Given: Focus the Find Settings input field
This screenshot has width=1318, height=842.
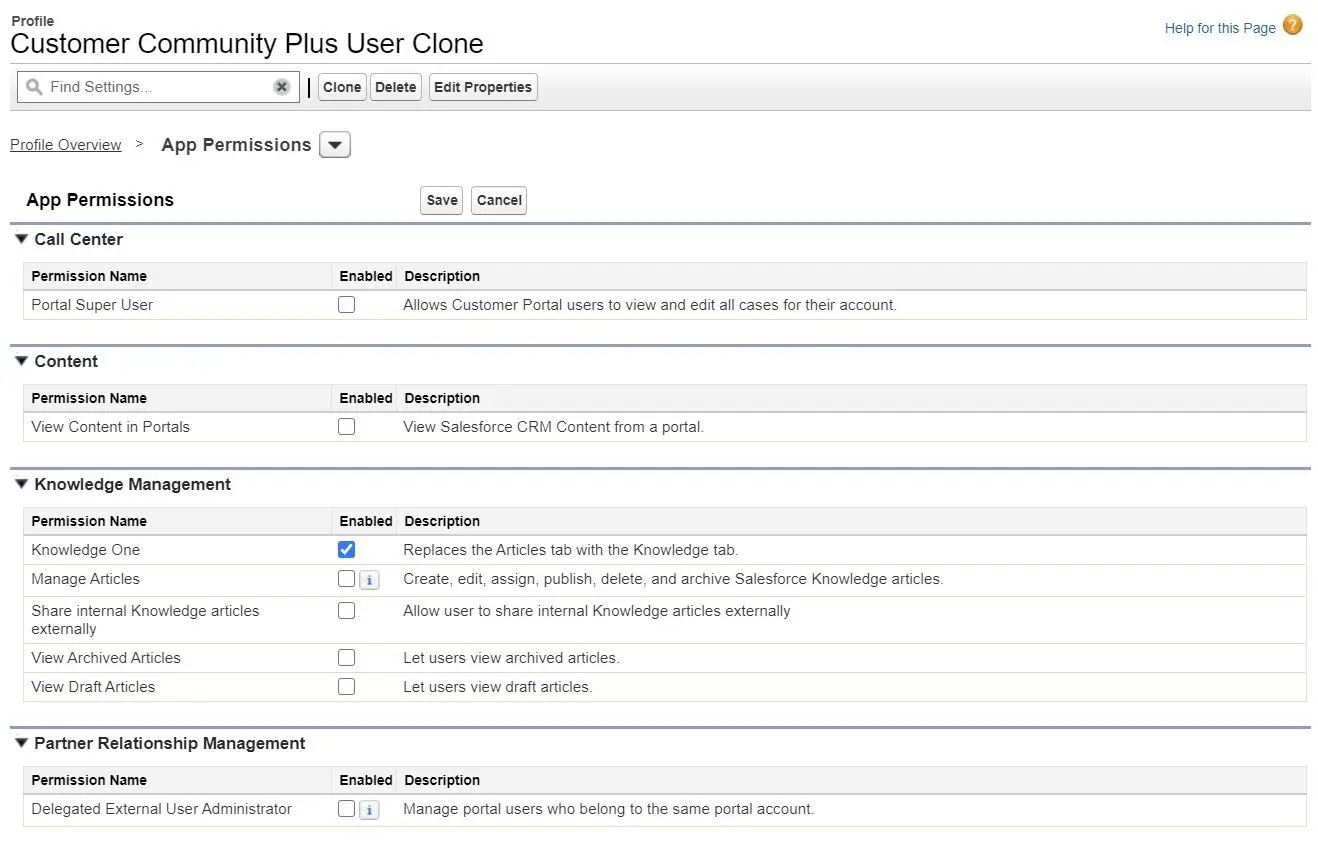Looking at the screenshot, I should point(159,87).
